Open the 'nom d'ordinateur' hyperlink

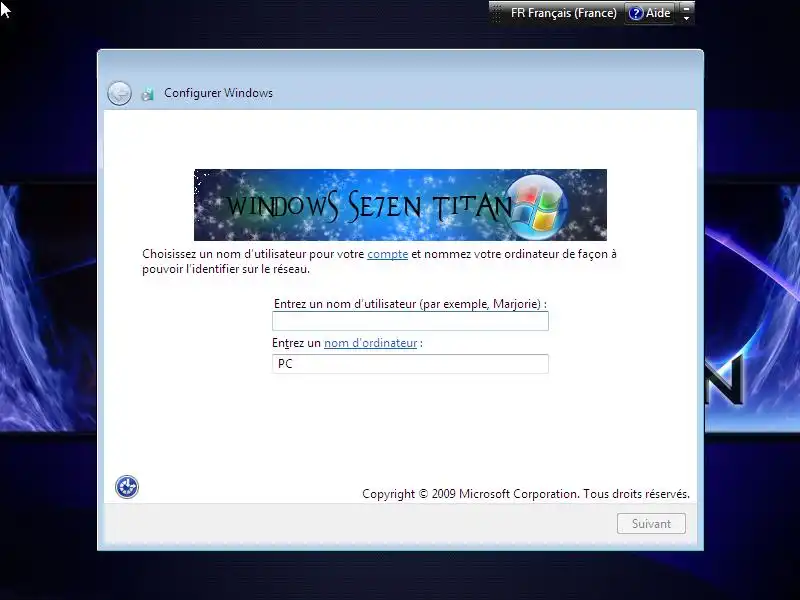coord(370,343)
